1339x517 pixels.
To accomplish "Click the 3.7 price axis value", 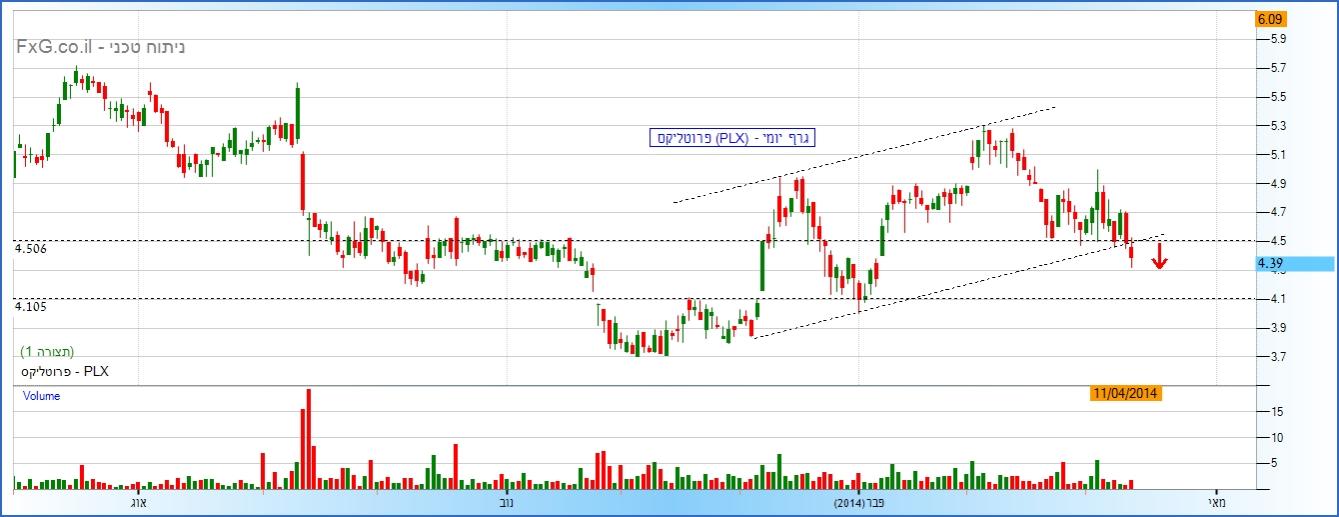I will pos(1277,356).
